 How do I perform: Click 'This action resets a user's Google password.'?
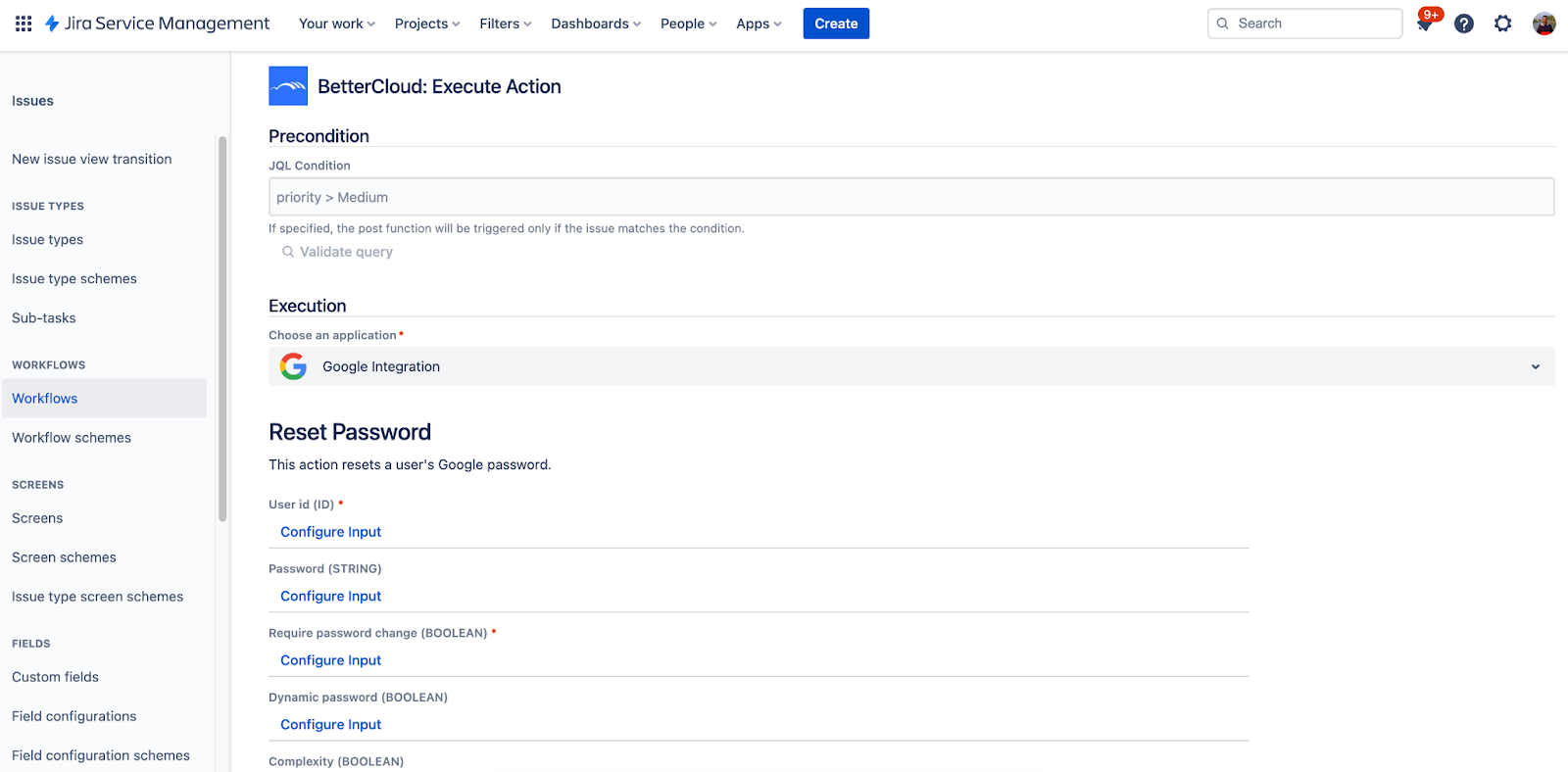[410, 464]
